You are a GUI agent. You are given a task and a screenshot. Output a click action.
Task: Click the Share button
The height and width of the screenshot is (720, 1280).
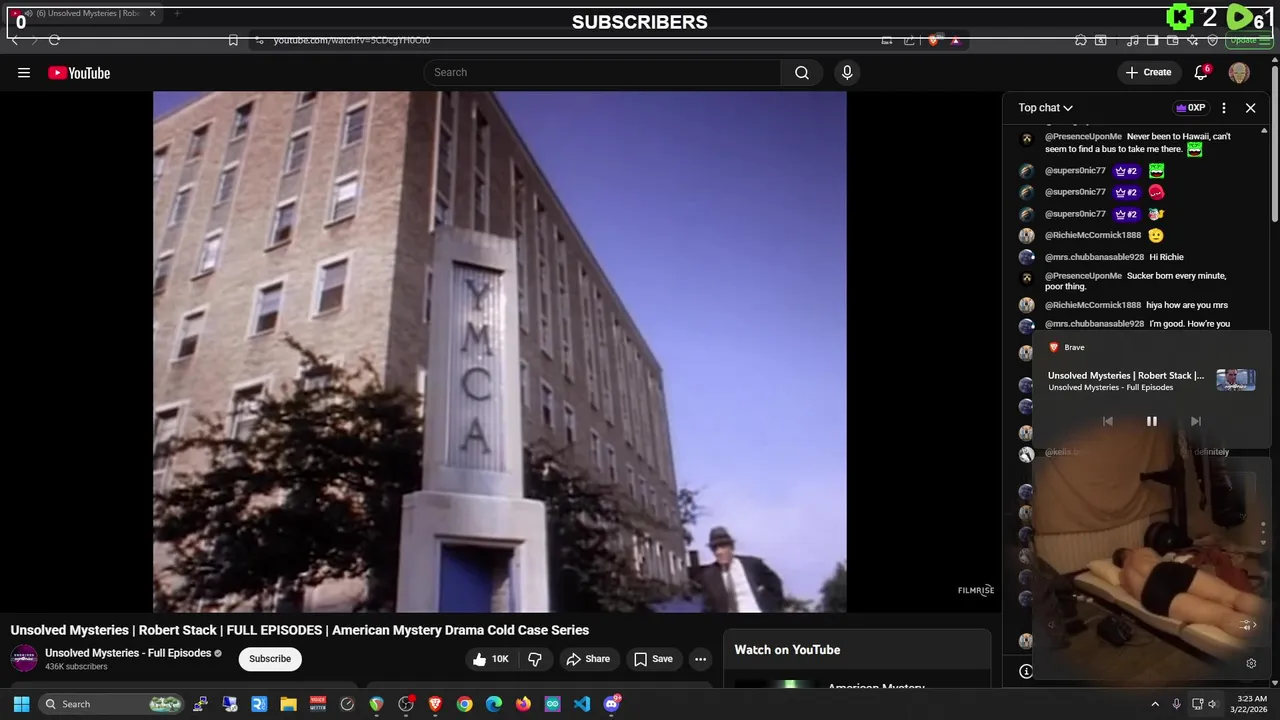pyautogui.click(x=587, y=659)
